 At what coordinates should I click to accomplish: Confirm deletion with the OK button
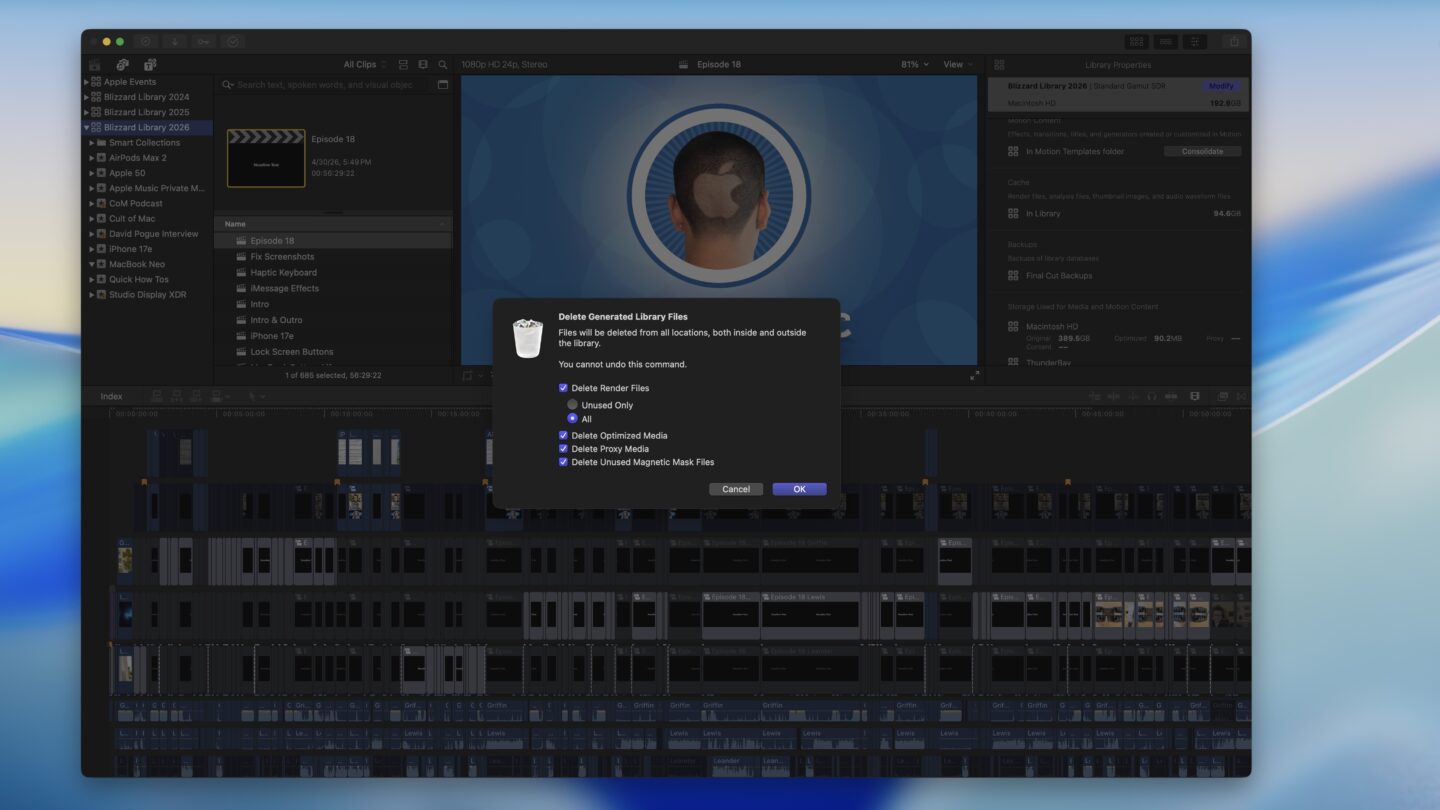point(799,489)
